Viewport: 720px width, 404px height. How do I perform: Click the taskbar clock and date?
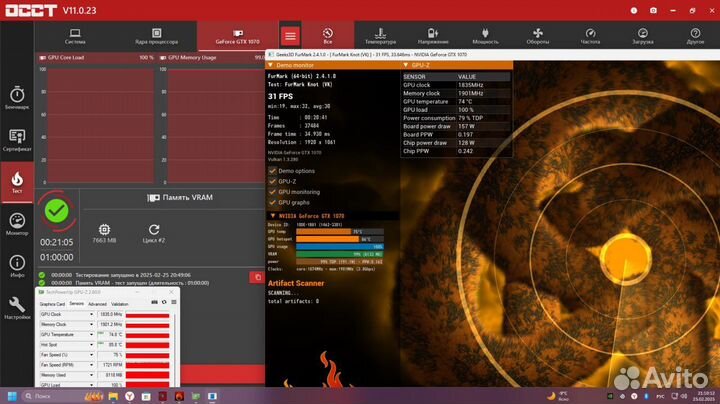pos(703,396)
